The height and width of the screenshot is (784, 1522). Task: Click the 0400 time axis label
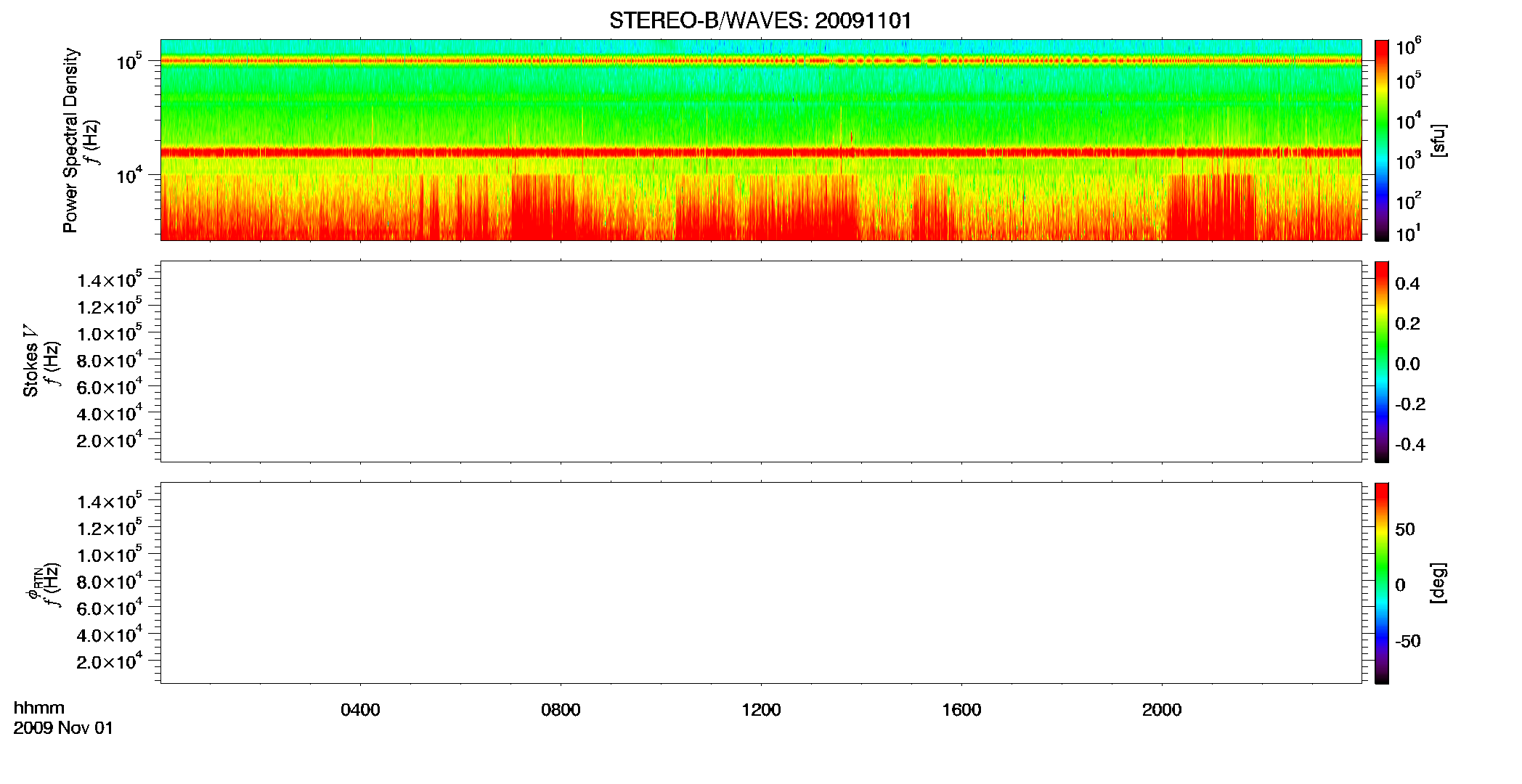tap(360, 710)
